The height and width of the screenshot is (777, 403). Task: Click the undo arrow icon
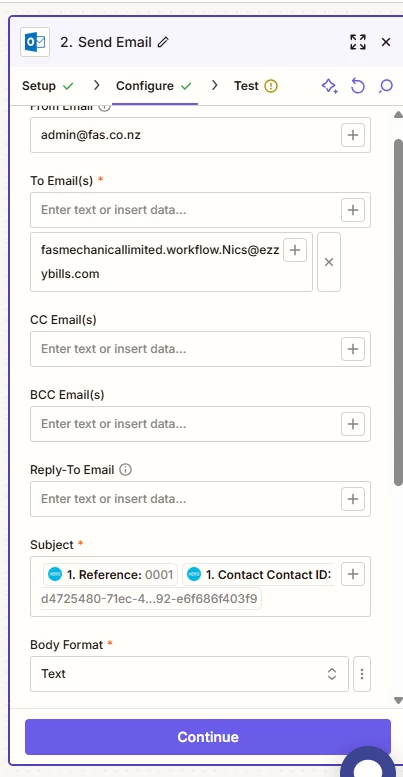tap(357, 86)
